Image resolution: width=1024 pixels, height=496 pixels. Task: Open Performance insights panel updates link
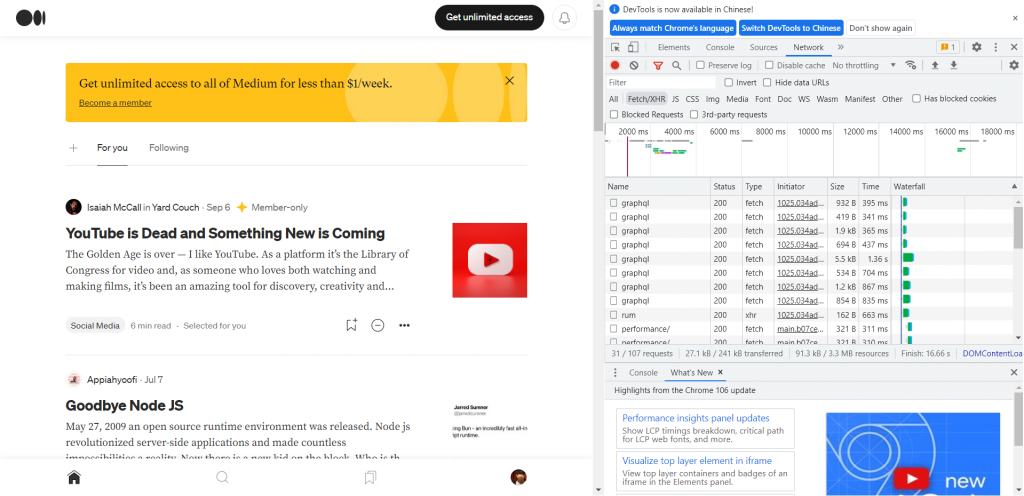[x=696, y=418]
